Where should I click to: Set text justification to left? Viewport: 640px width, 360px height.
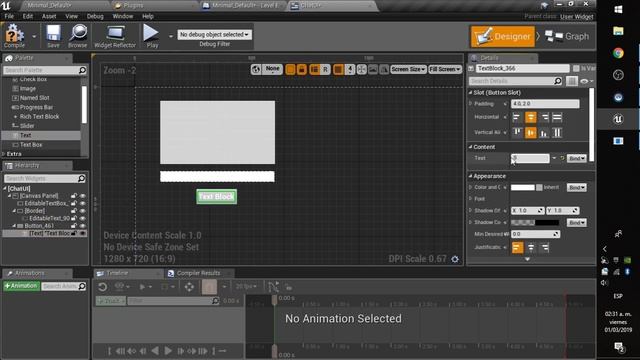[x=517, y=247]
